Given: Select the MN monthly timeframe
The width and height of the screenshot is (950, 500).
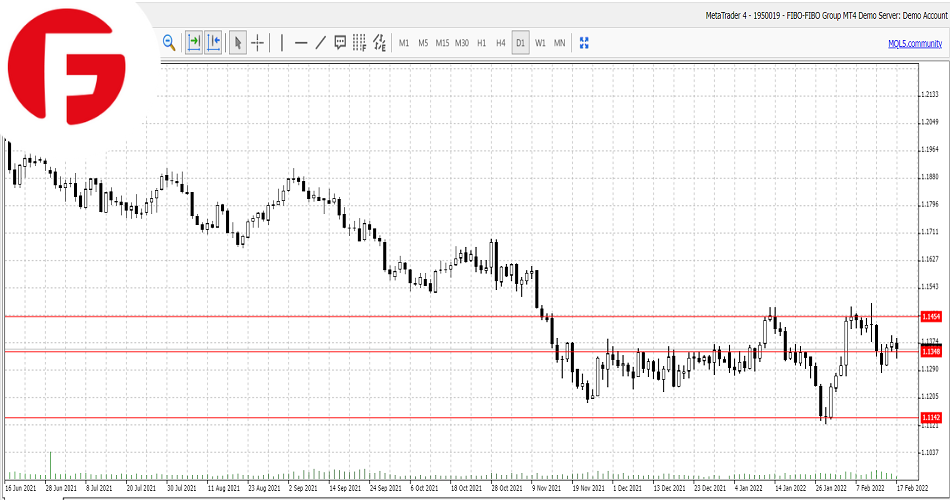Looking at the screenshot, I should 559,43.
